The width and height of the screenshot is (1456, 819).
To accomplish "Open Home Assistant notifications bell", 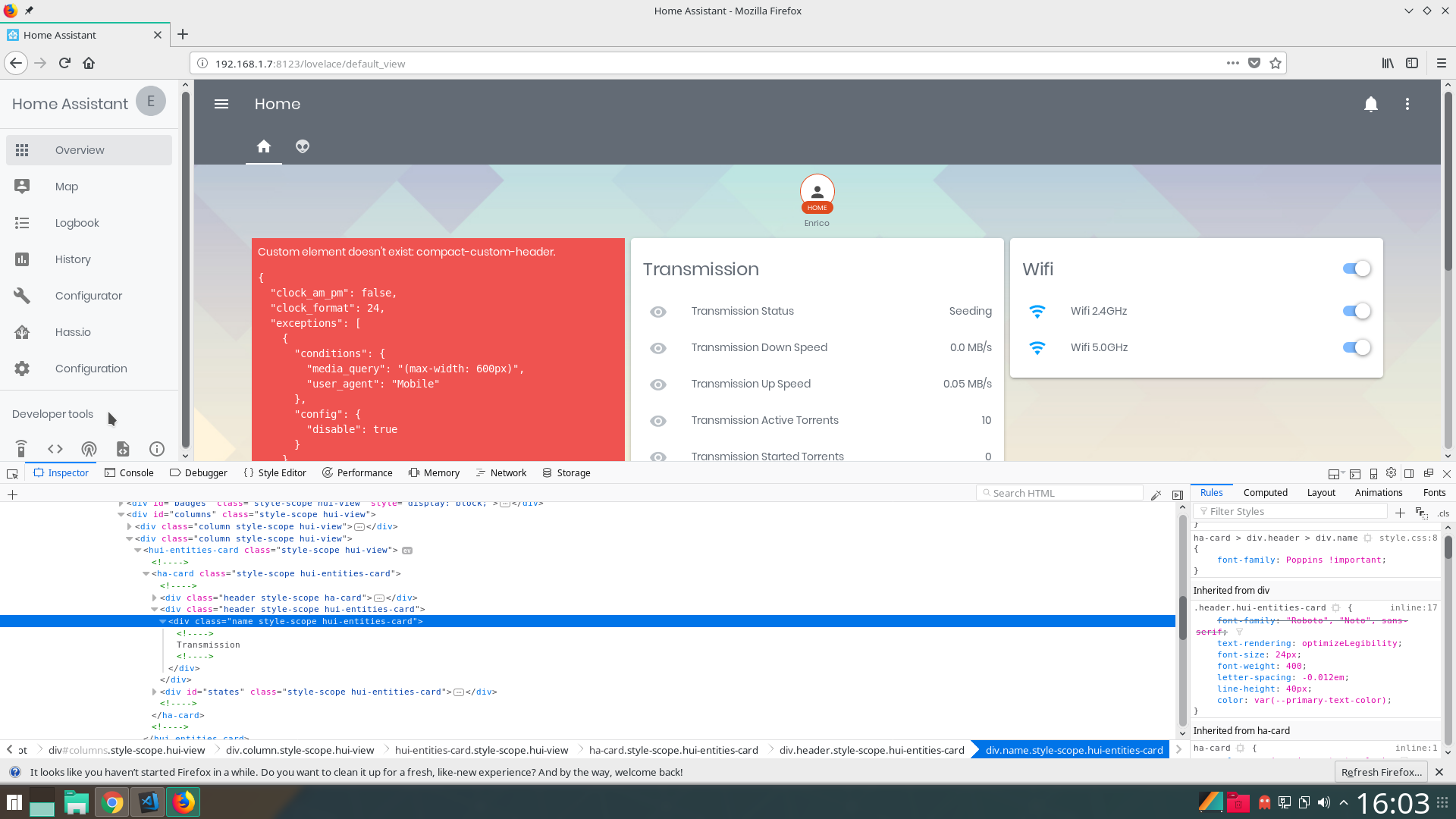I will point(1370,104).
